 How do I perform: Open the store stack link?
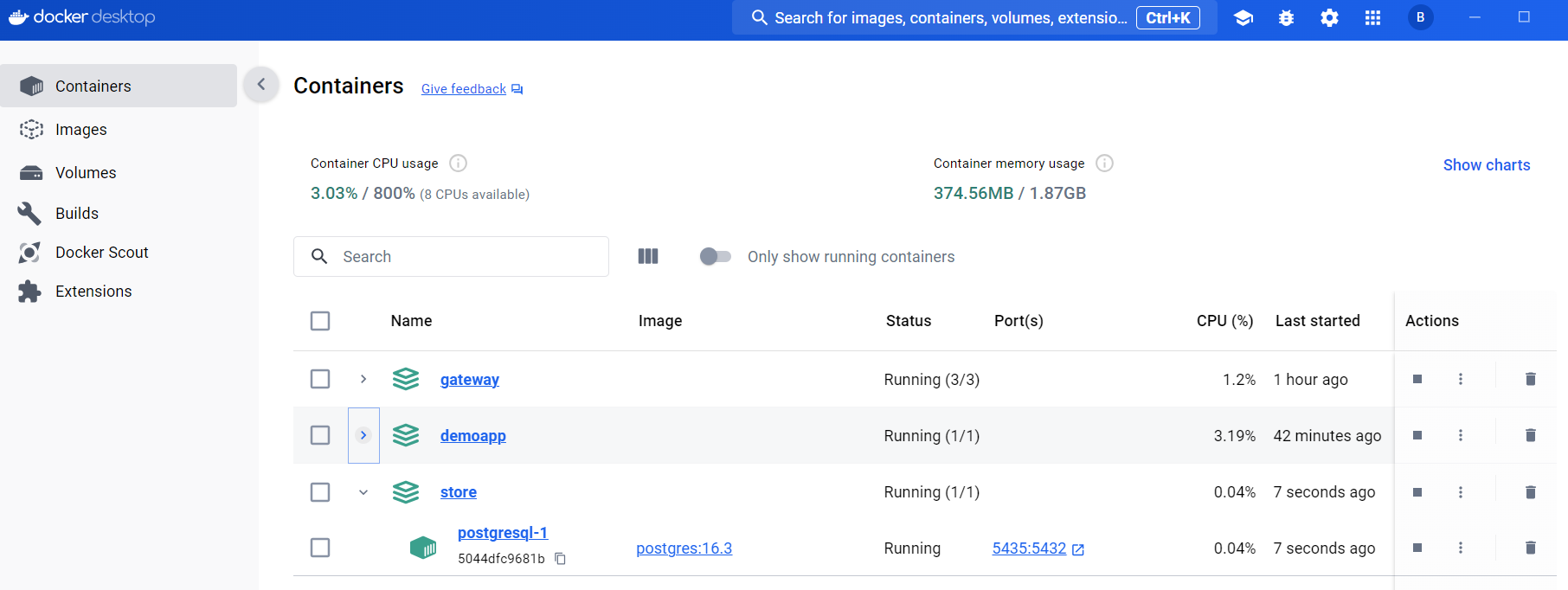[459, 492]
